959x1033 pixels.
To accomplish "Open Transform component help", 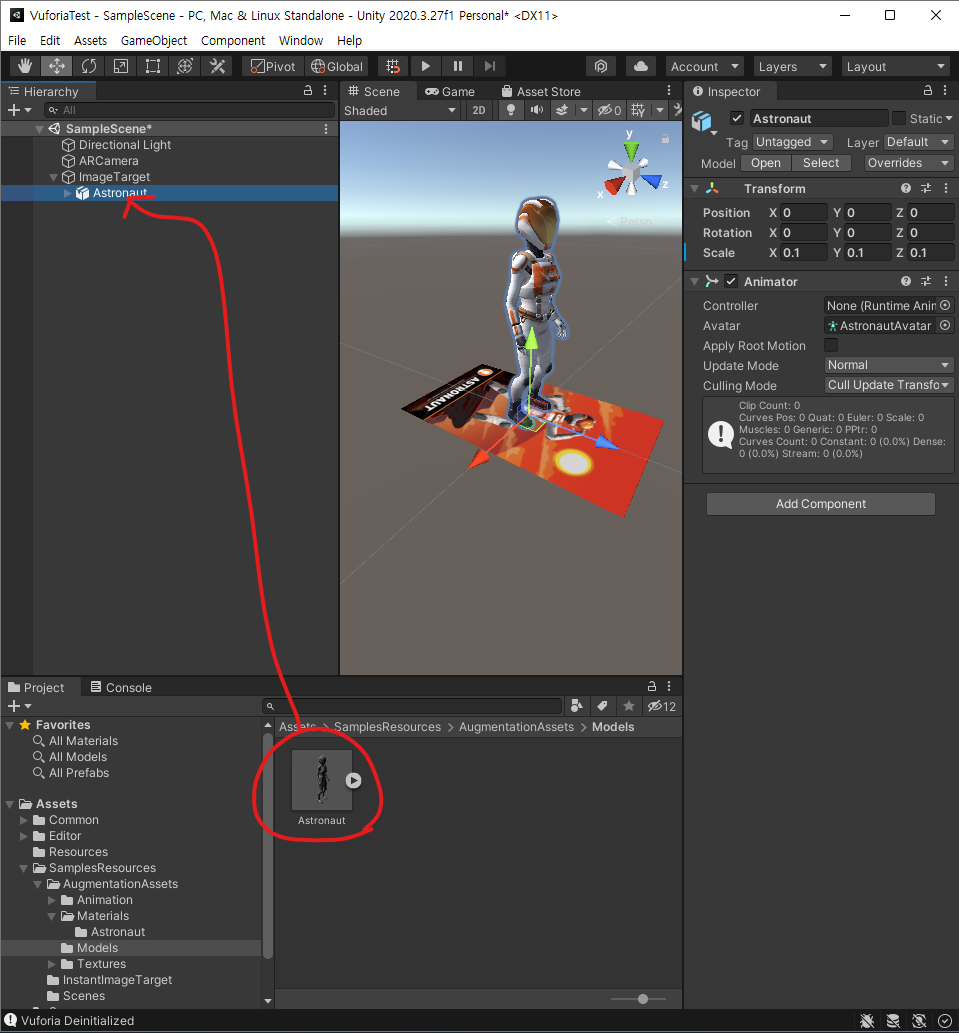I will pos(906,188).
